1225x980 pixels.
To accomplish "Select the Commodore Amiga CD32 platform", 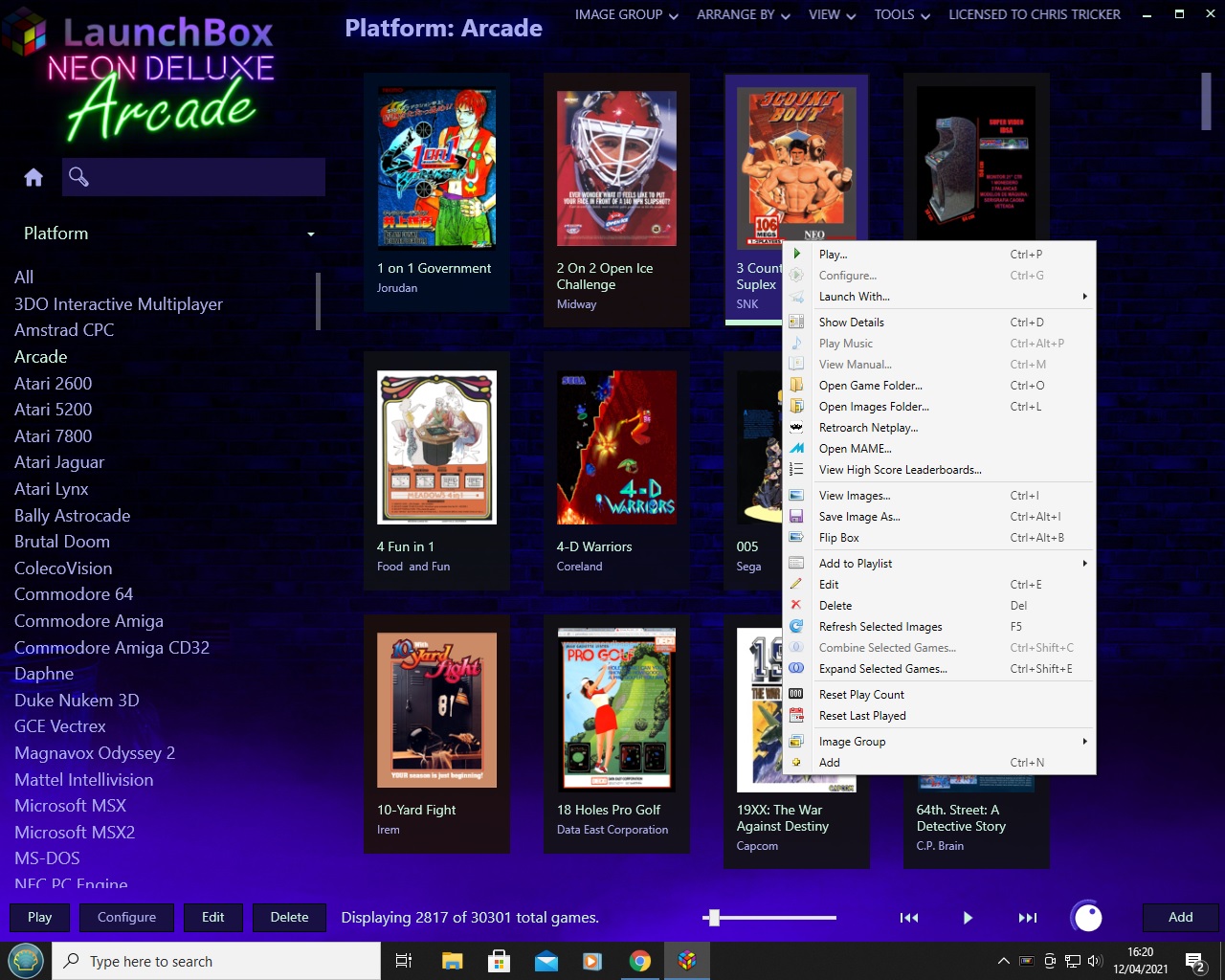I will pos(112,647).
